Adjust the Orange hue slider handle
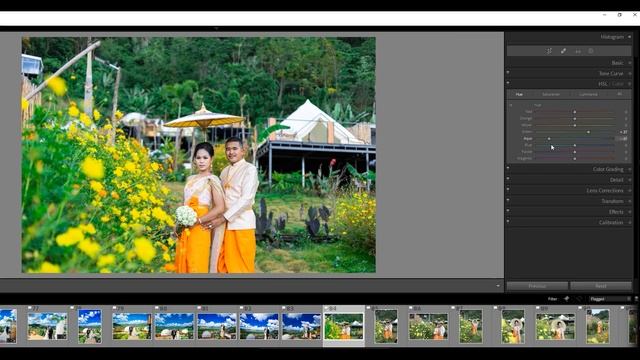This screenshot has width=640, height=360. coord(575,118)
